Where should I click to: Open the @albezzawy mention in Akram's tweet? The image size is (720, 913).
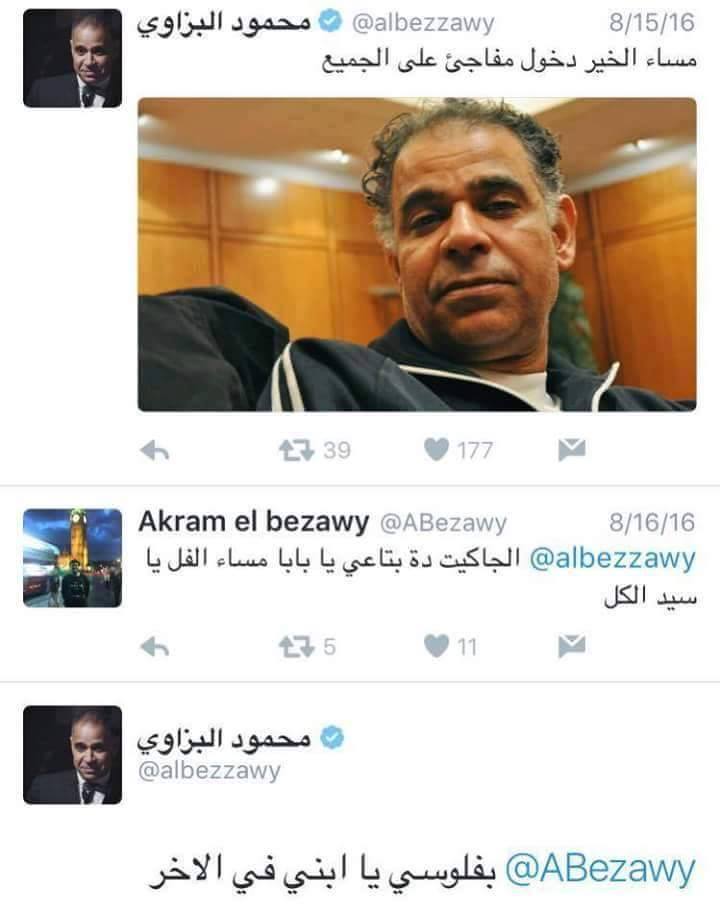612,559
